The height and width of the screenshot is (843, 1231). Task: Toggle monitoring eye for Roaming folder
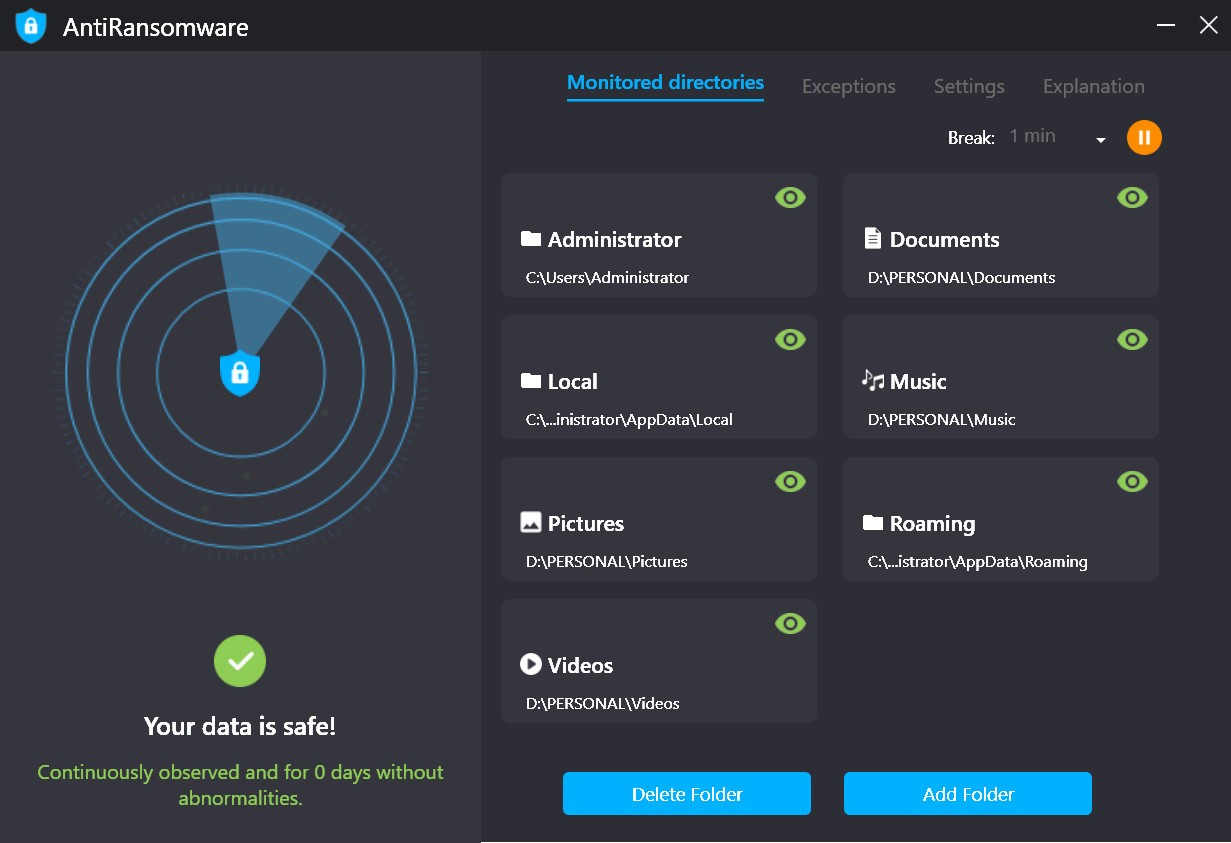(1132, 482)
